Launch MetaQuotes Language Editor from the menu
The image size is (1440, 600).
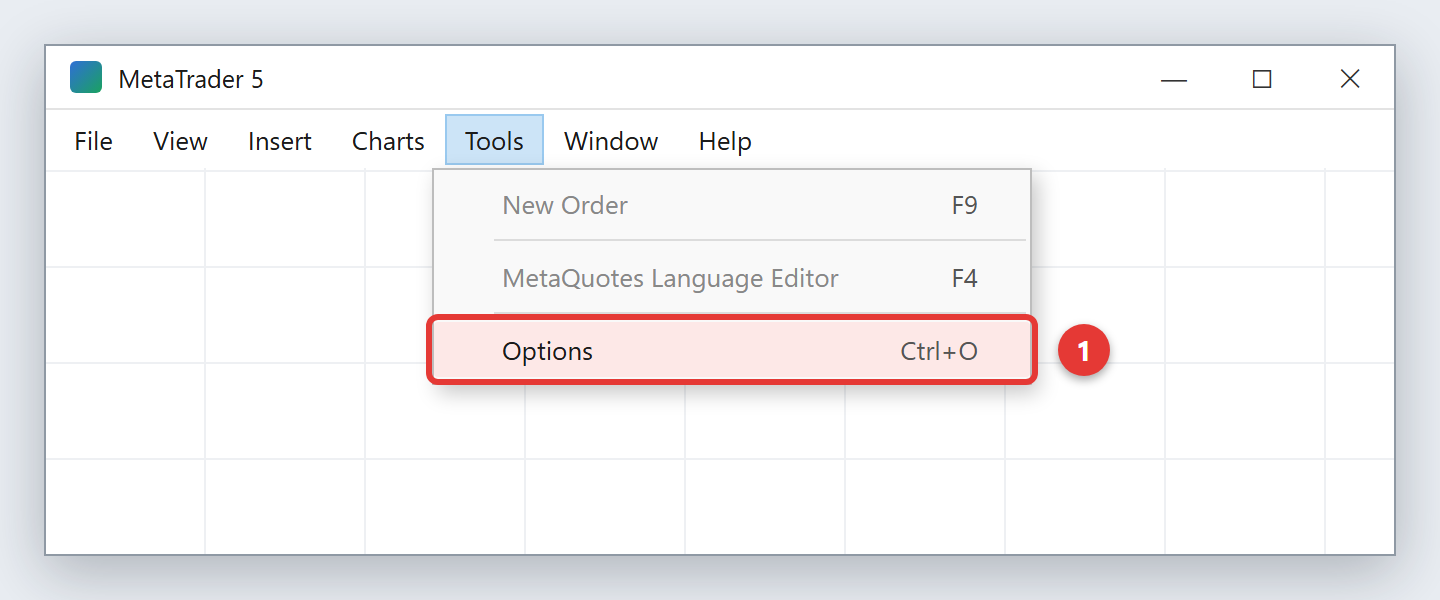tap(732, 278)
